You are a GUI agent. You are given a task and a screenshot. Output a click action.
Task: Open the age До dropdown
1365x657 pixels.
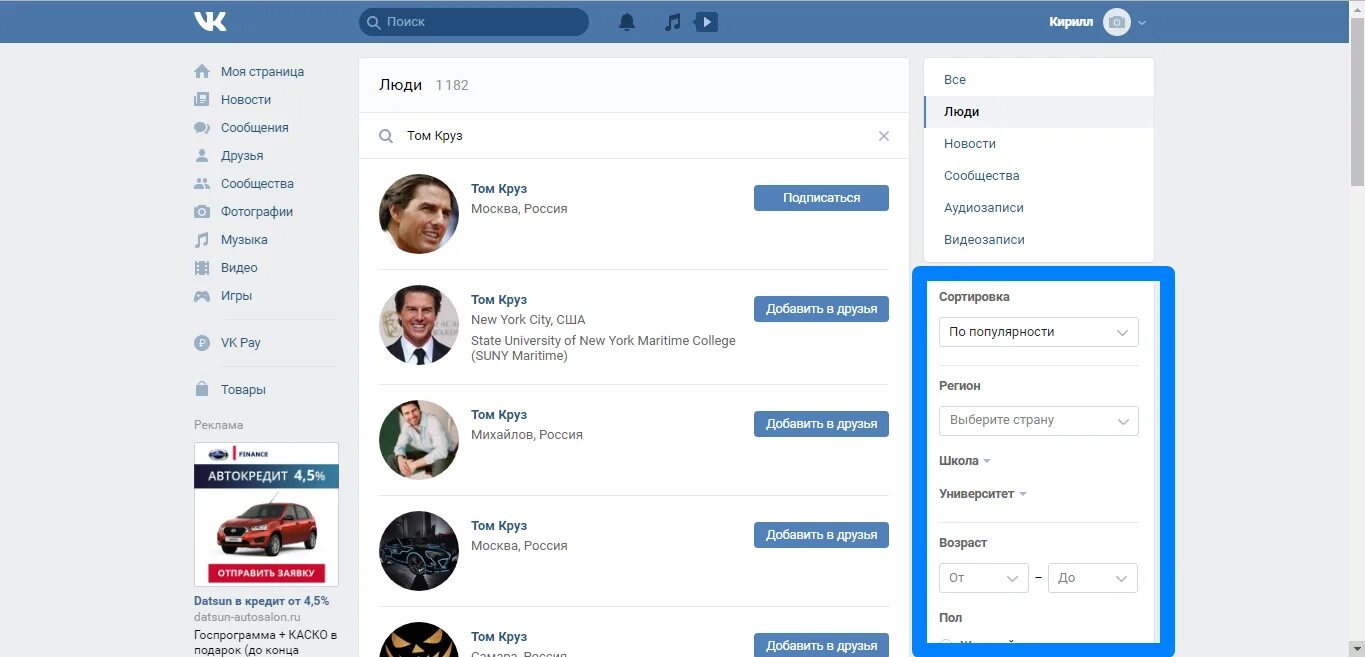coord(1093,578)
